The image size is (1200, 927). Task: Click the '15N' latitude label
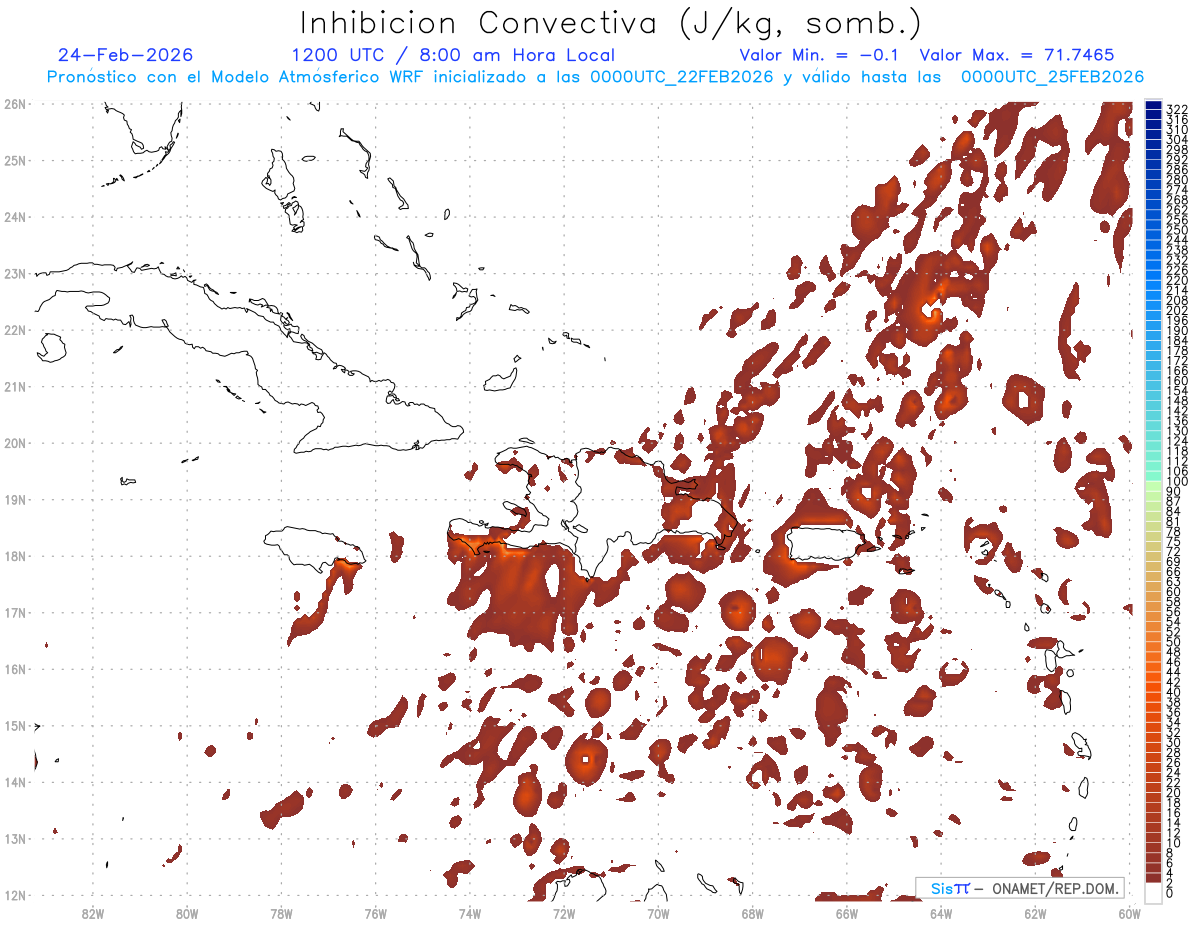click(x=15, y=725)
